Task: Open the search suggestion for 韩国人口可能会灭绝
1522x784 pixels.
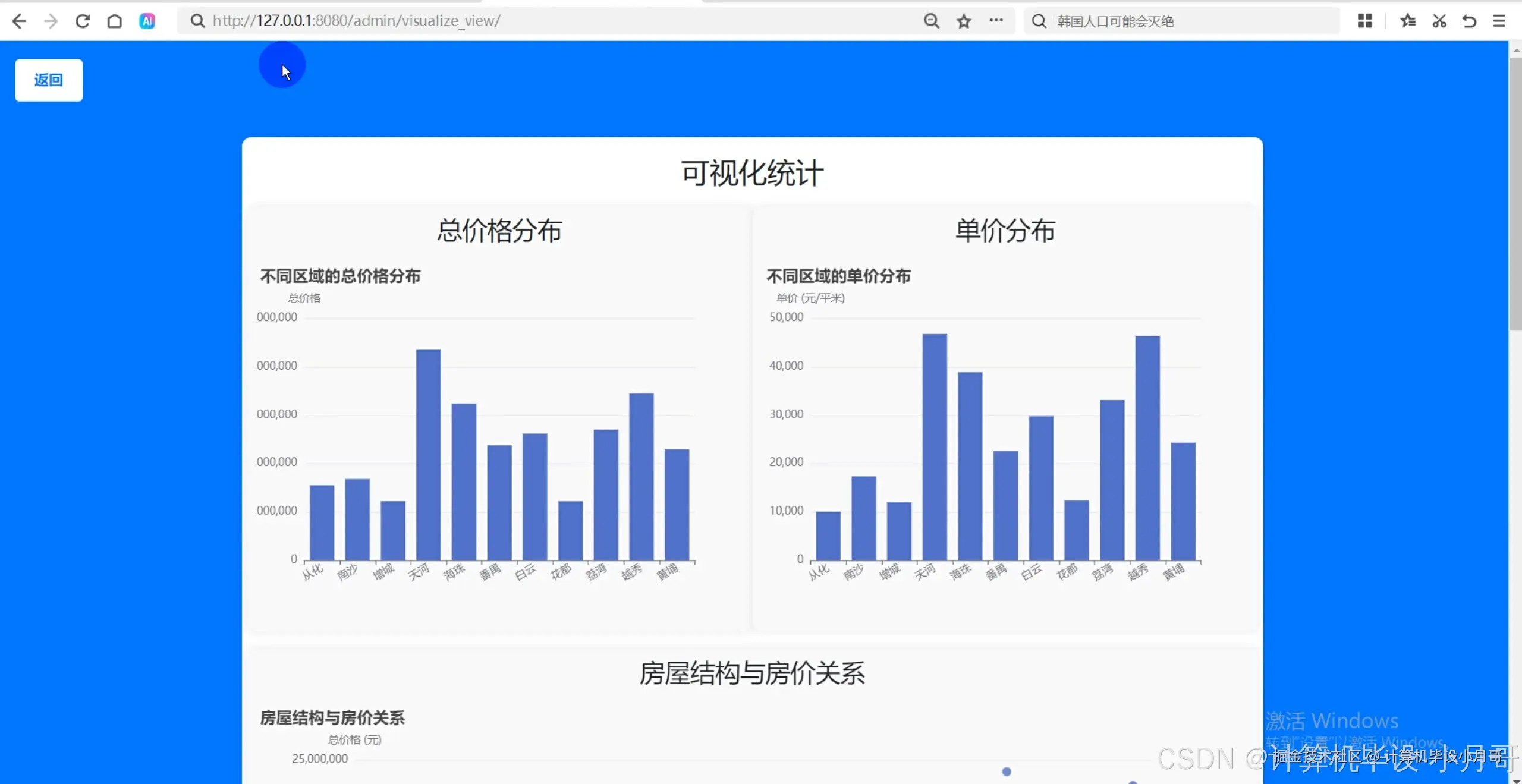Action: click(1116, 21)
